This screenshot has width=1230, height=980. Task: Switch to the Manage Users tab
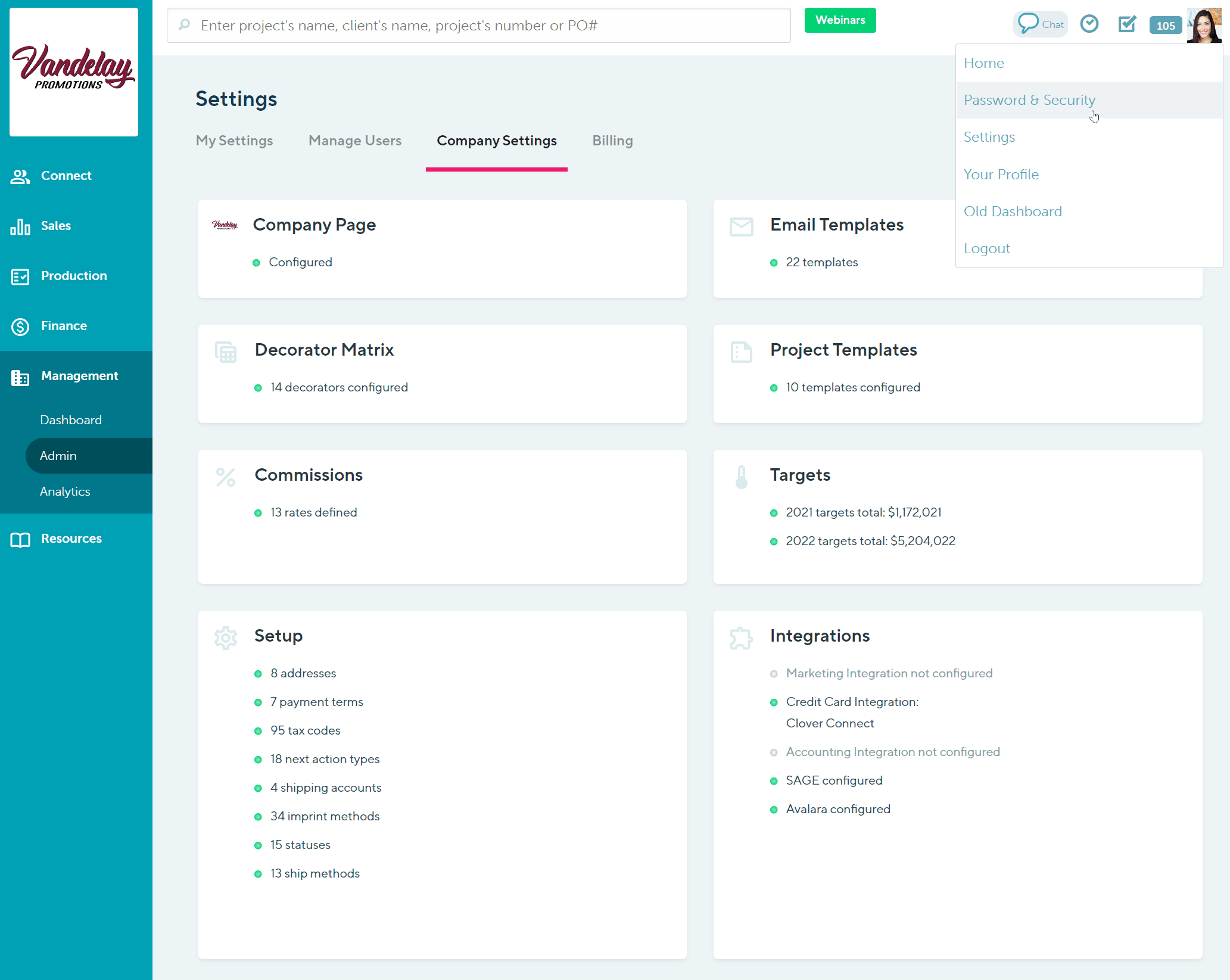354,141
